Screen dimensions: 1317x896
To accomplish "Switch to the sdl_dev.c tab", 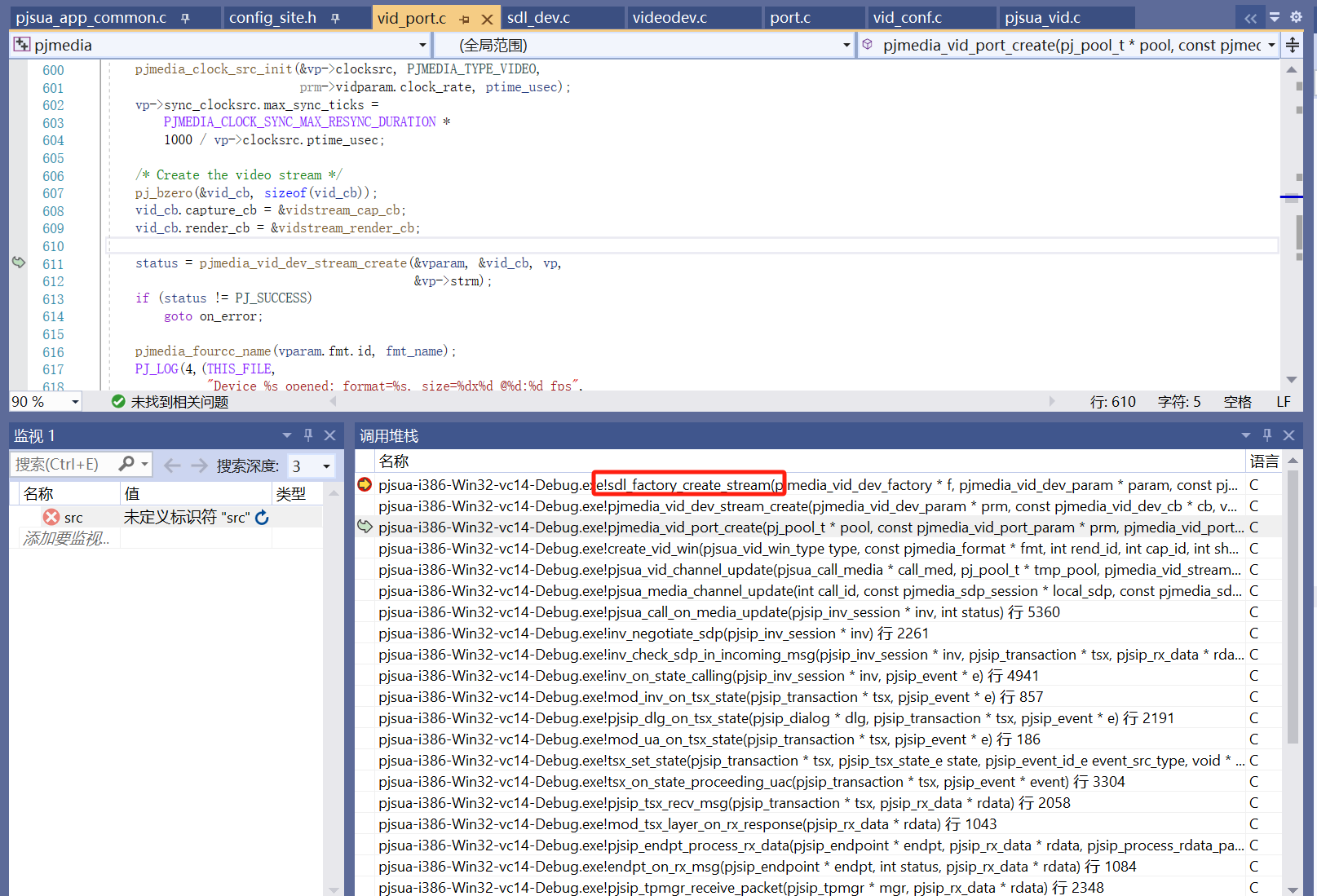I will 538,18.
